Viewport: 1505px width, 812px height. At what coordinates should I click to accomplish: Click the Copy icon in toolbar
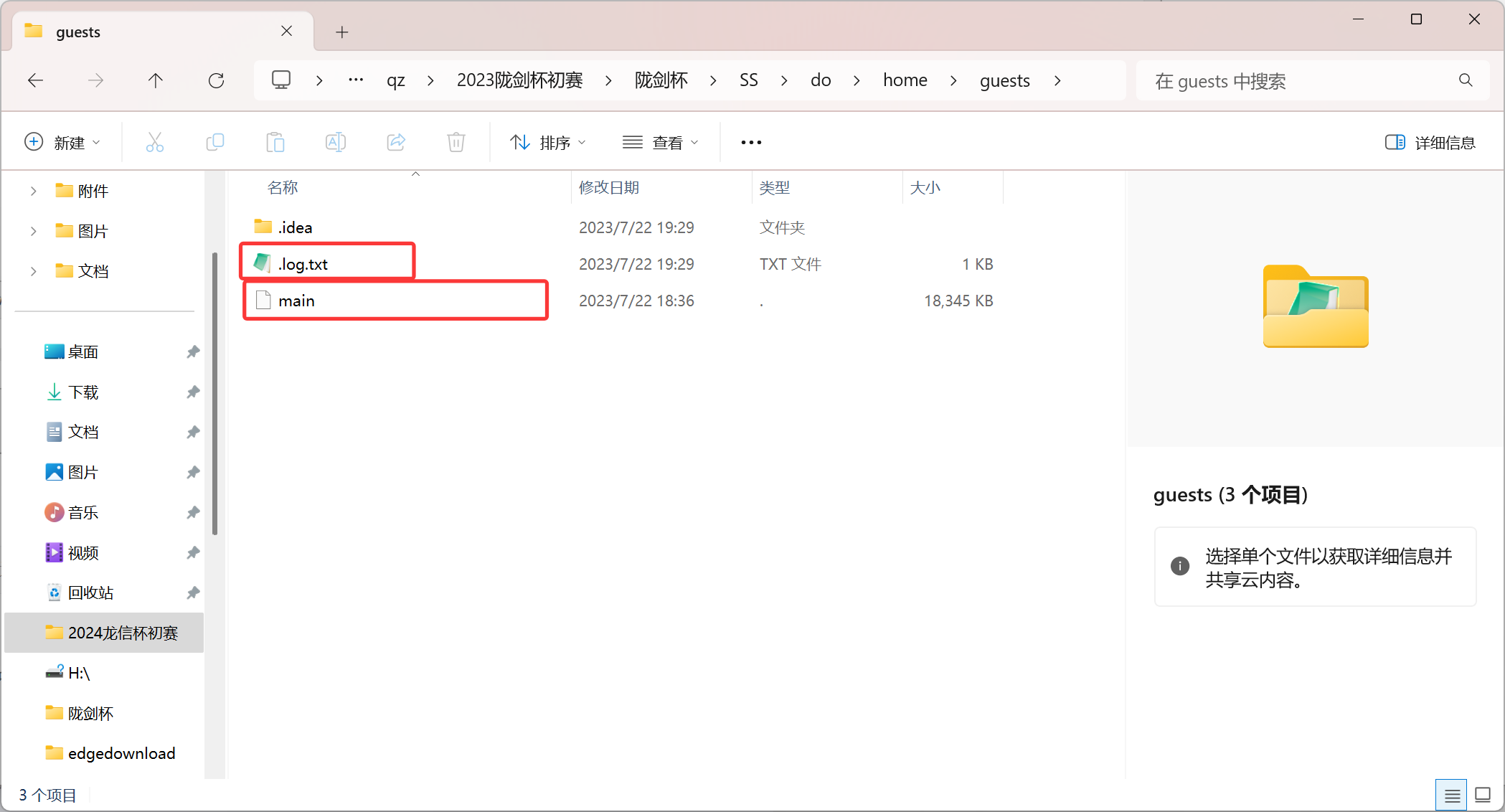[214, 142]
